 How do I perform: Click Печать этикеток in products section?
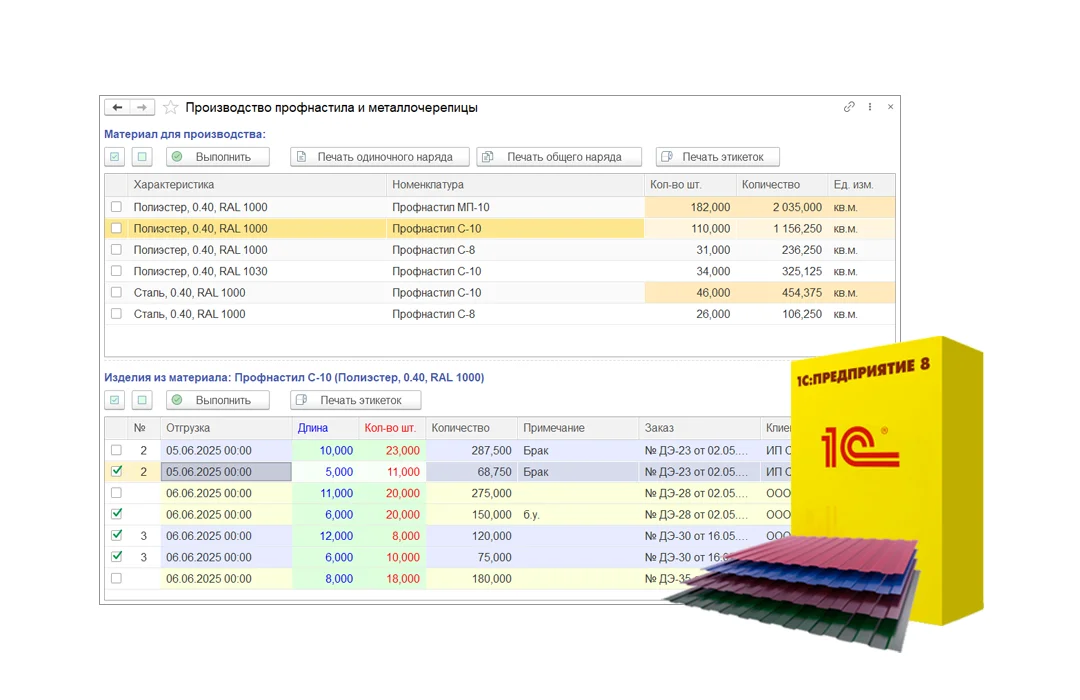[355, 400]
